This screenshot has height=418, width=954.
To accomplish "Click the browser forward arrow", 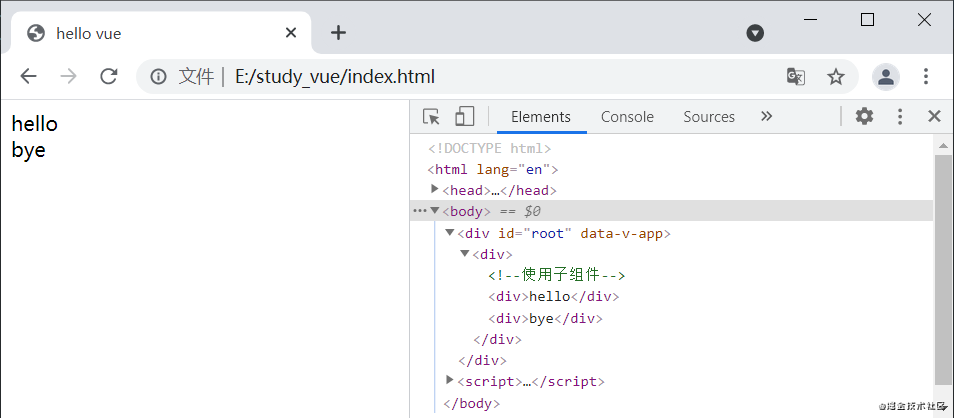I will (69, 77).
